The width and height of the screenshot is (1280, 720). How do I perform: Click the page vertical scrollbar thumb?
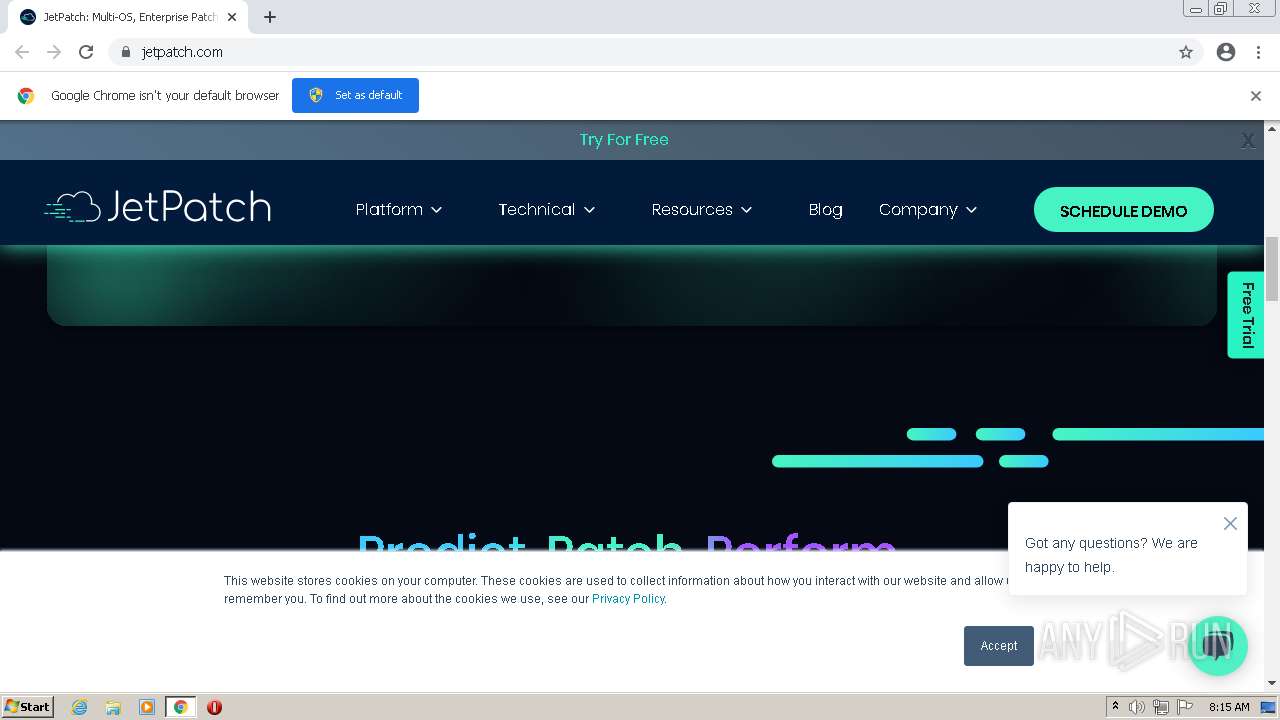(1272, 268)
